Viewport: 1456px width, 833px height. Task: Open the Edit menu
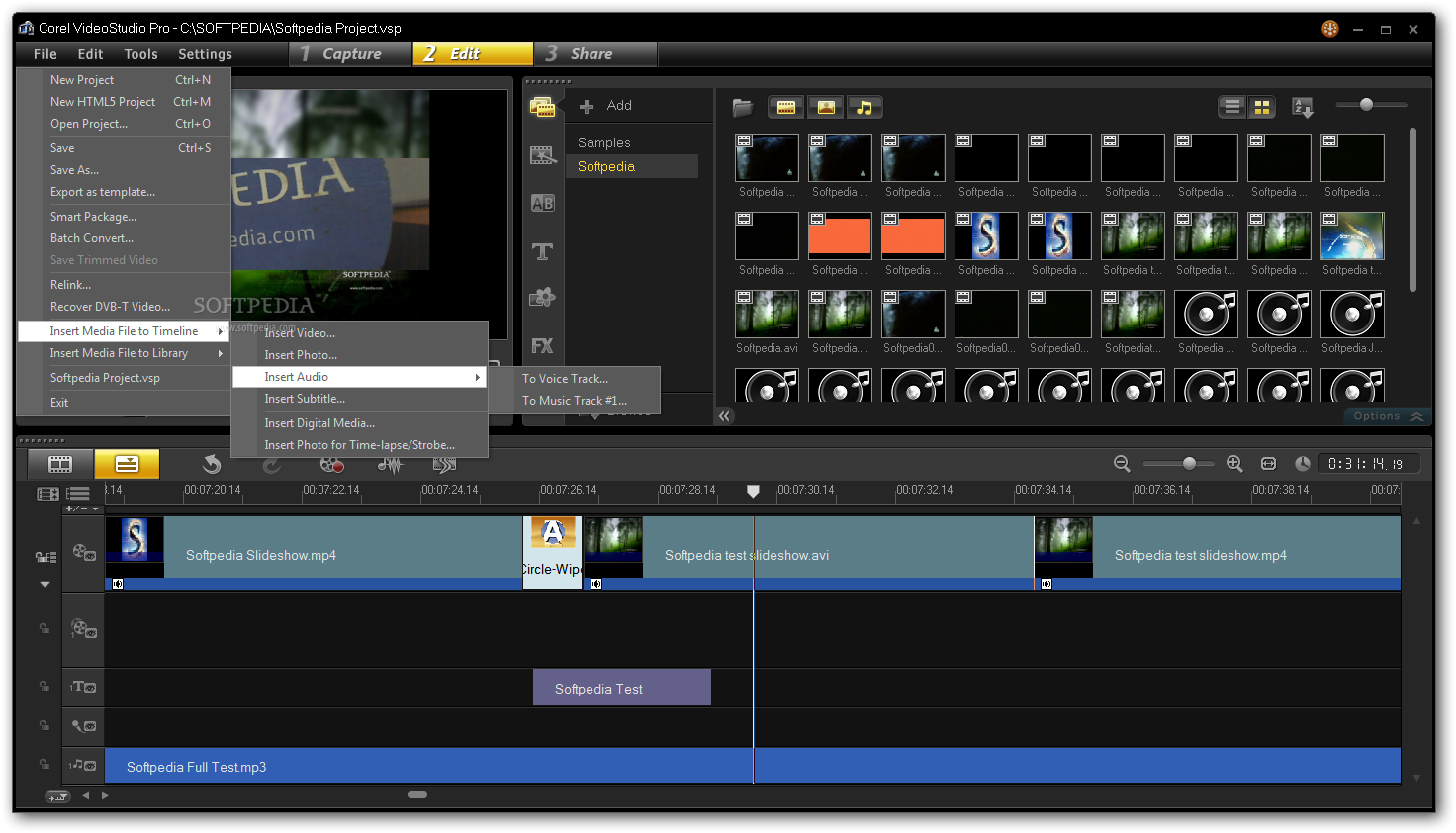[x=91, y=54]
